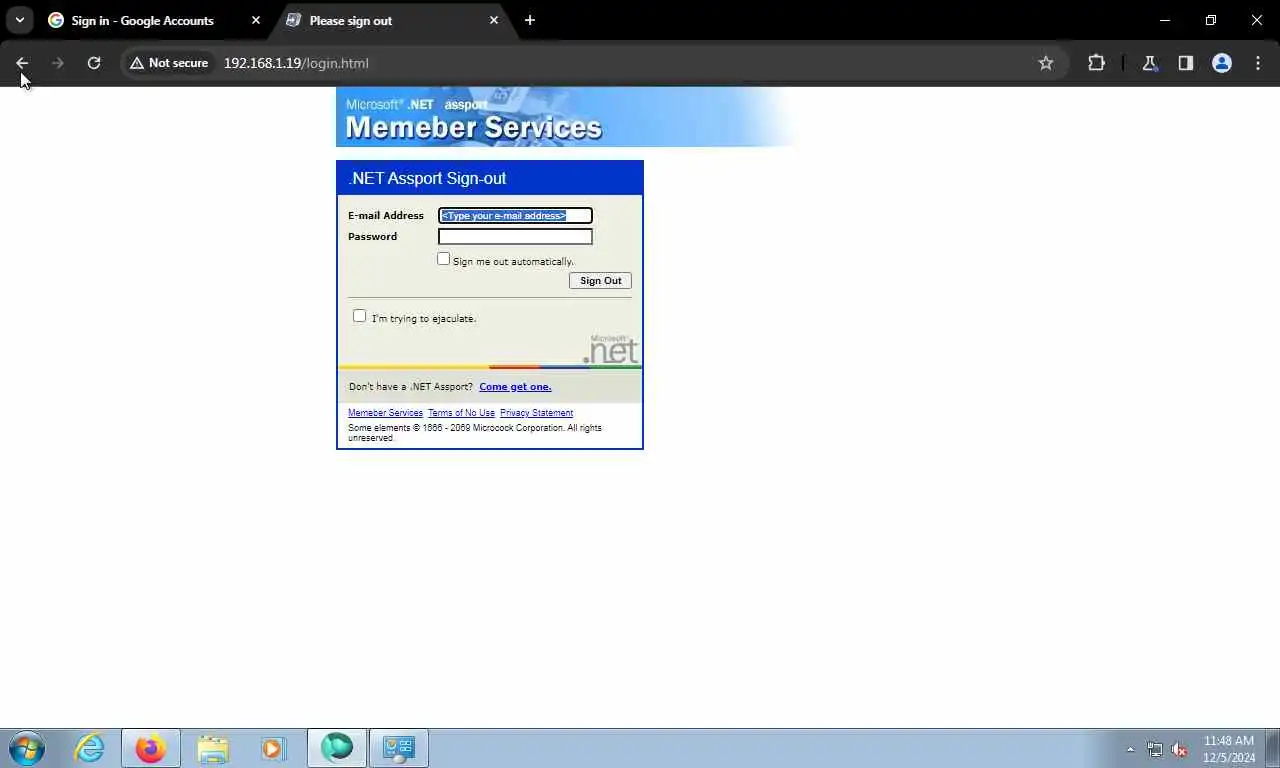This screenshot has height=768, width=1280.
Task: Open Windows Explorer folder icon
Action: tap(212, 748)
